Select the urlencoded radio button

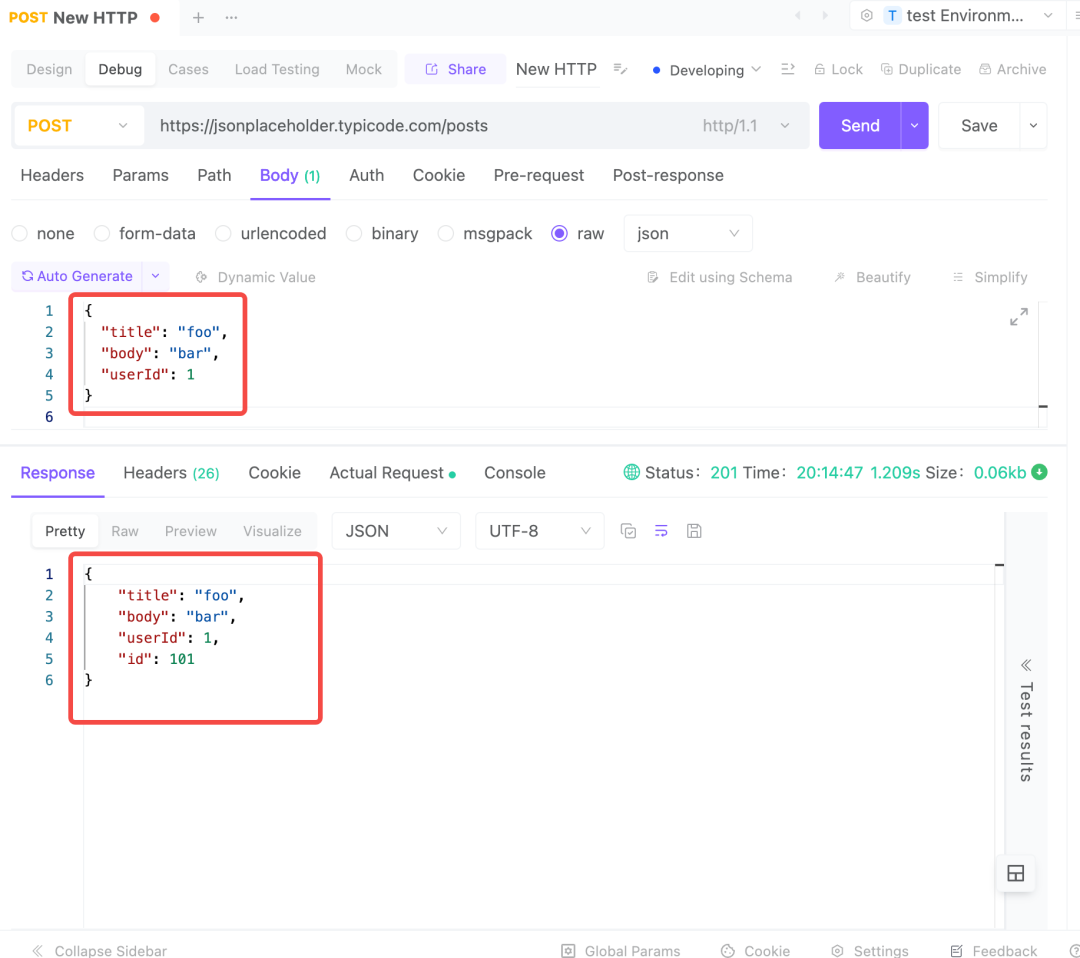point(223,233)
